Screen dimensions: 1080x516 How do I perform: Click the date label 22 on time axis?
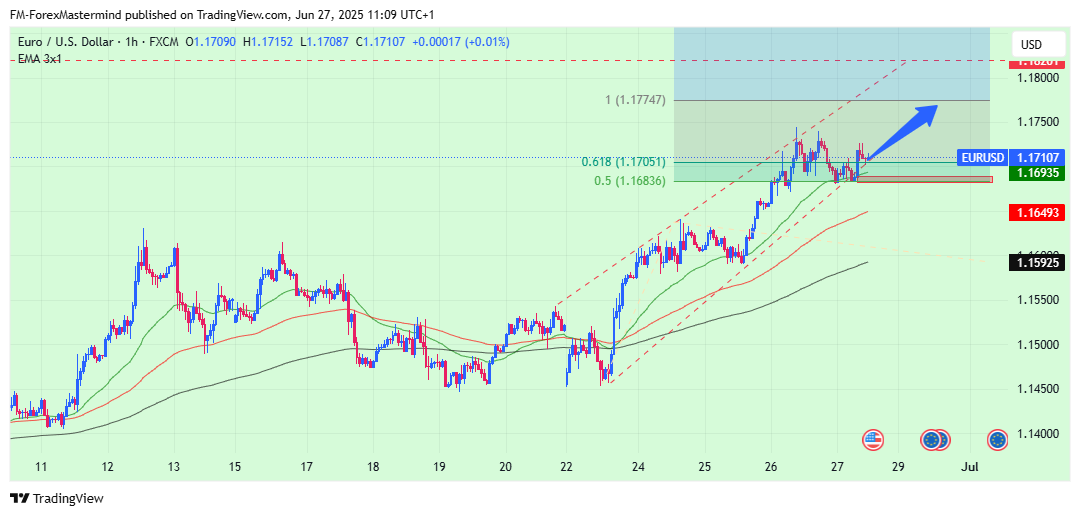(566, 467)
